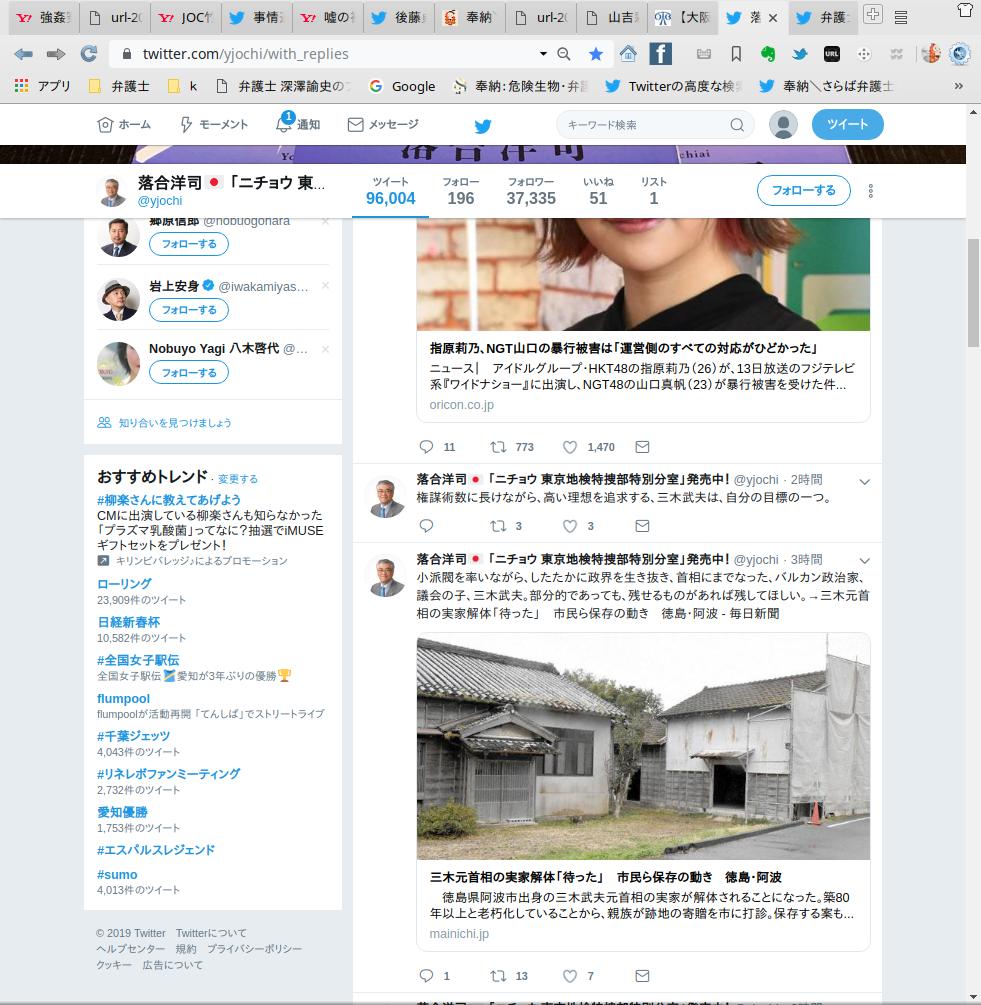Click 変更する next to おすすめトレンド
This screenshot has height=1005, width=981.
pyautogui.click(x=238, y=479)
